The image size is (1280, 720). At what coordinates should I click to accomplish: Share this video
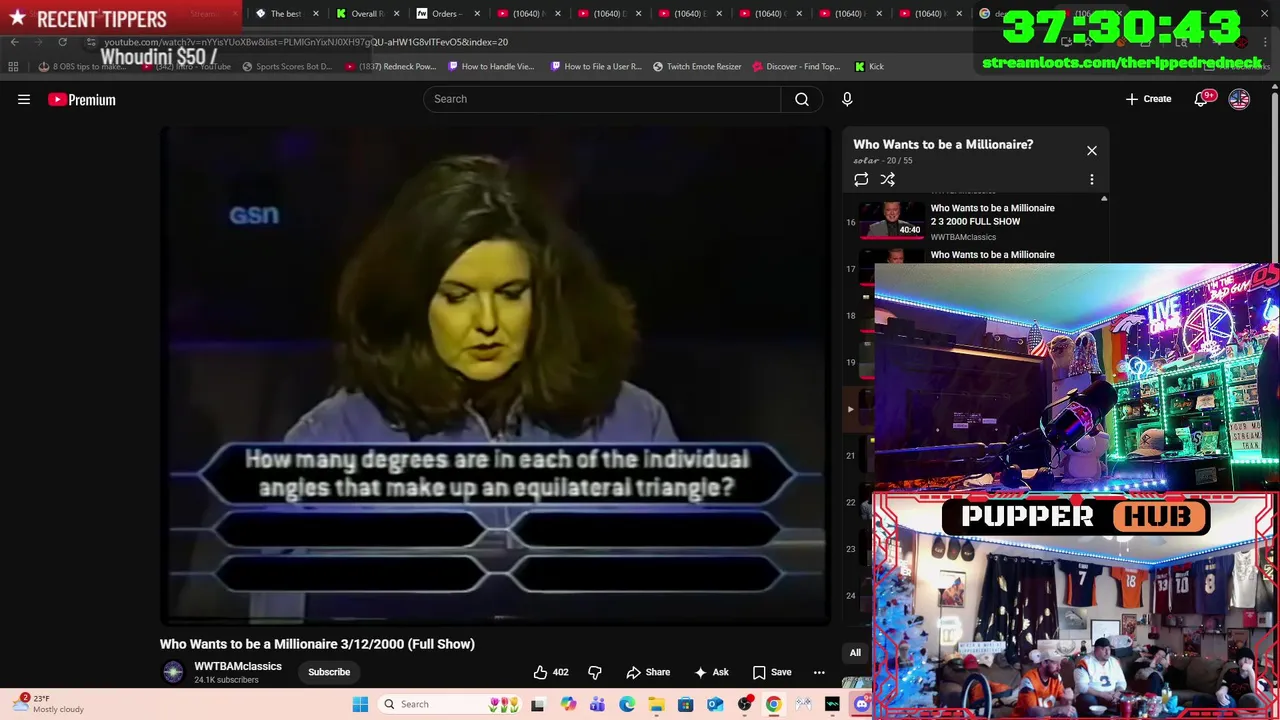coord(648,672)
